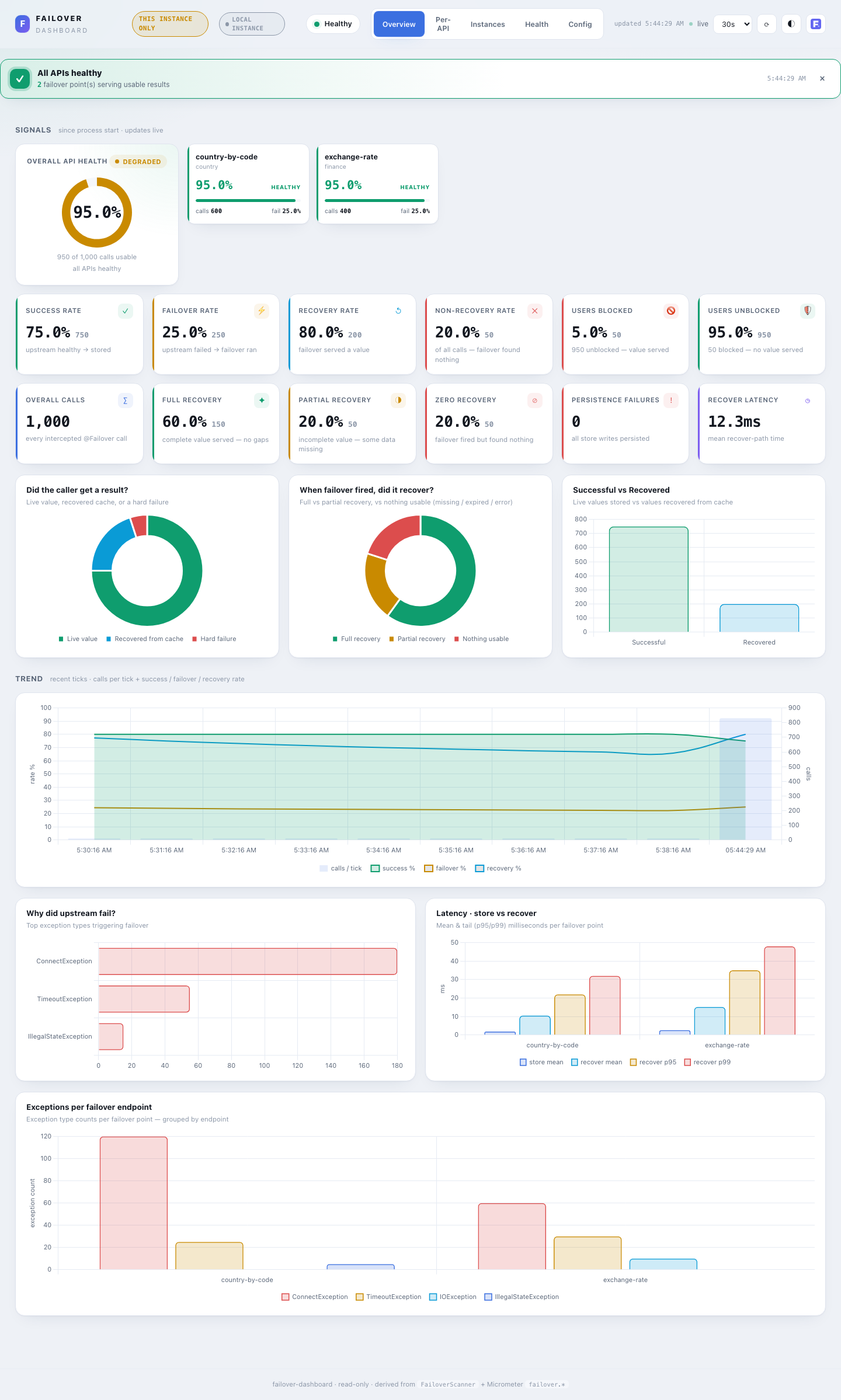
Task: Click Success Rate checkmark icon
Action: click(x=125, y=311)
